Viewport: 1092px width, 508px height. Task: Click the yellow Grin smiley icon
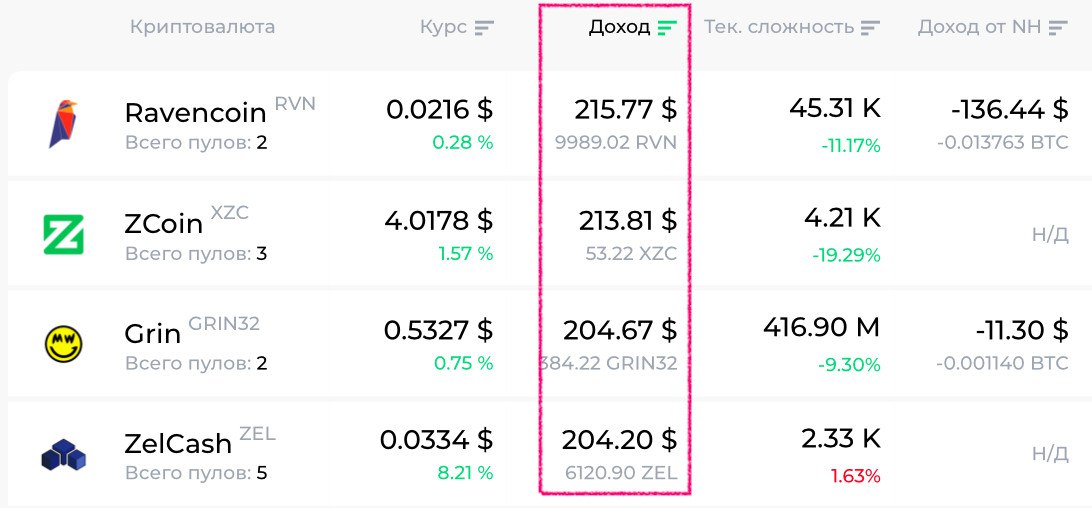tap(63, 344)
